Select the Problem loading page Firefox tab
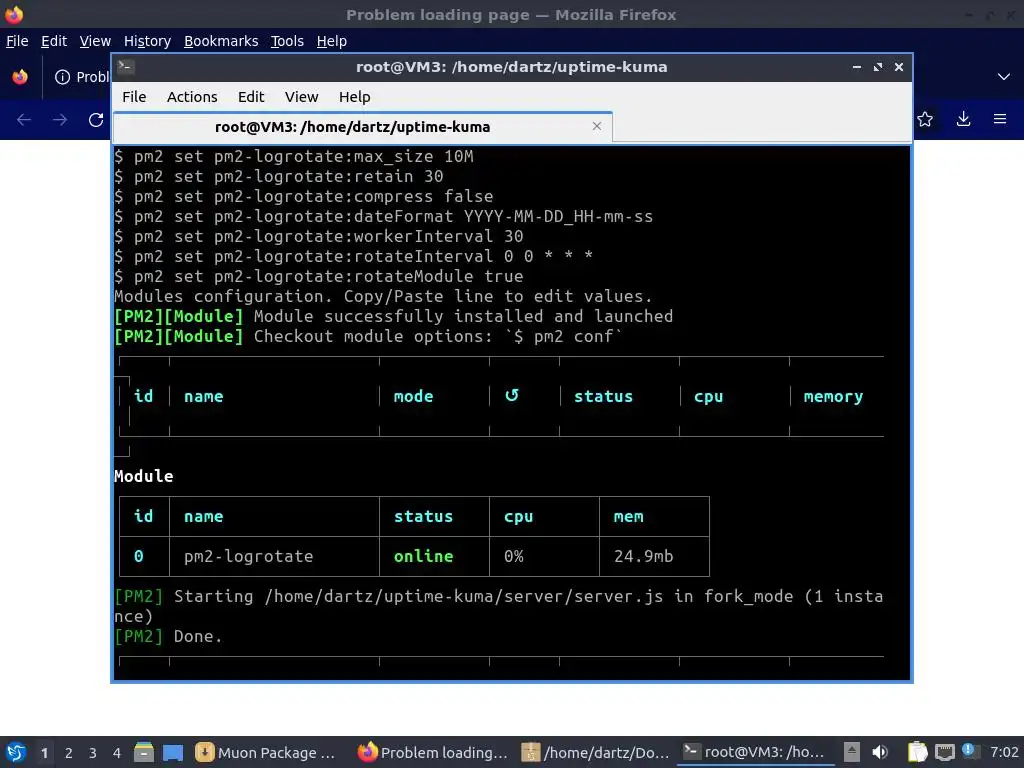Screen dimensions: 1024x768 (x=82, y=77)
